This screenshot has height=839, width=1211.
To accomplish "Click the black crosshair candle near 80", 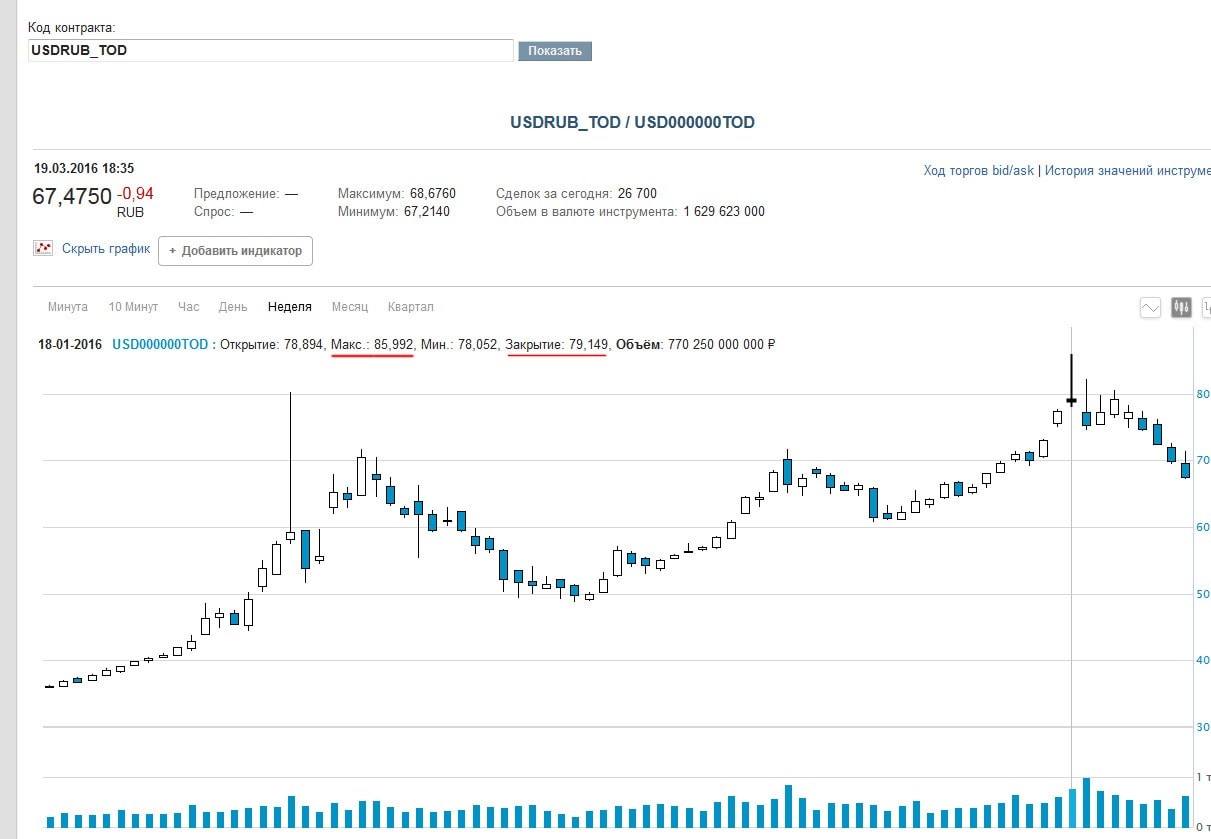I will coord(1071,400).
